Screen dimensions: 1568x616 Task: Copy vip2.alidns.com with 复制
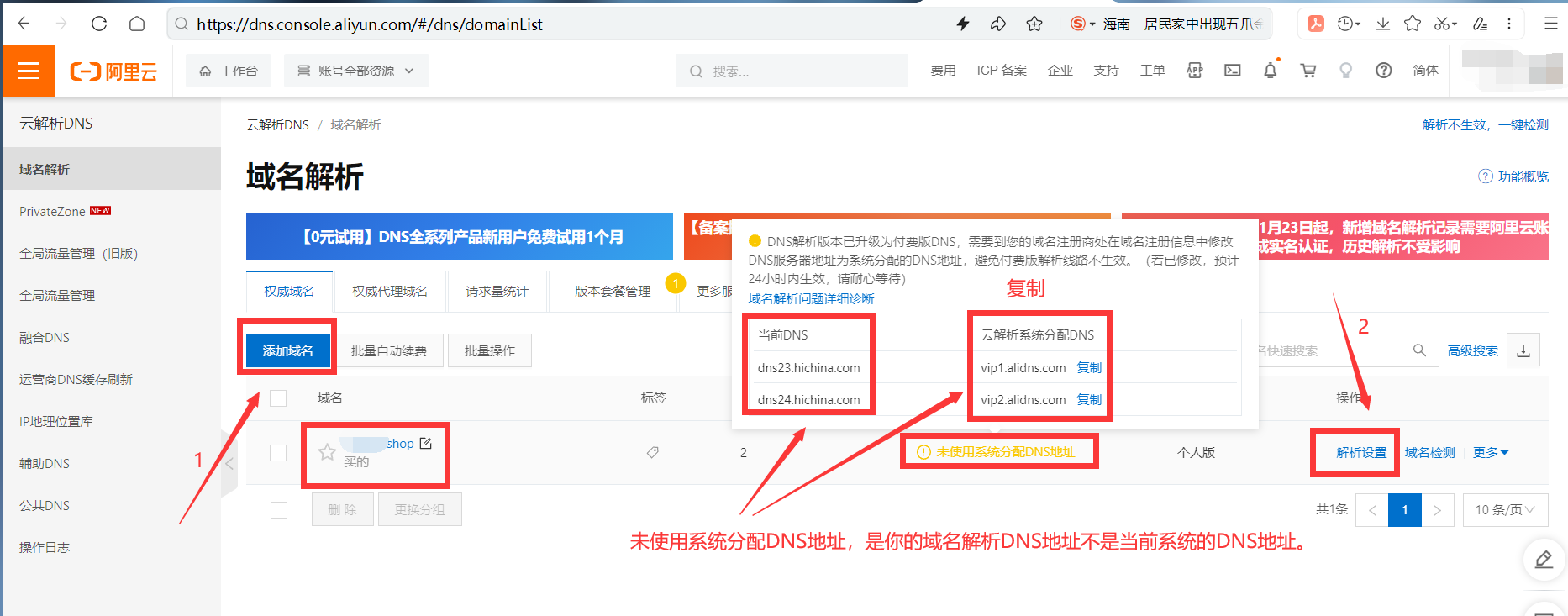click(x=1089, y=399)
